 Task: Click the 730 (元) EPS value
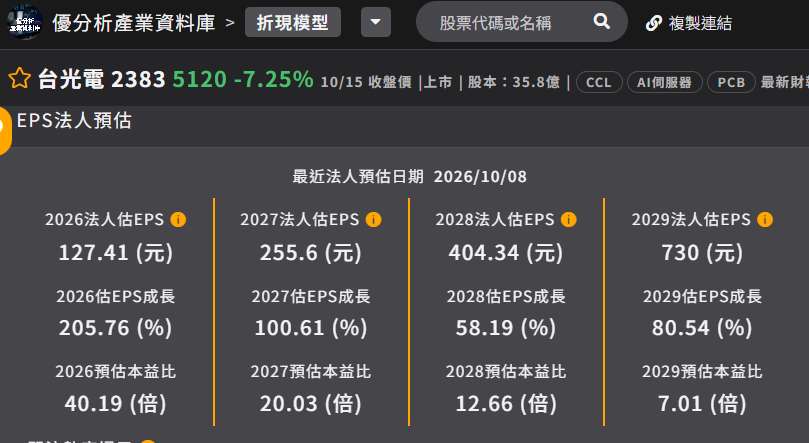pos(702,253)
